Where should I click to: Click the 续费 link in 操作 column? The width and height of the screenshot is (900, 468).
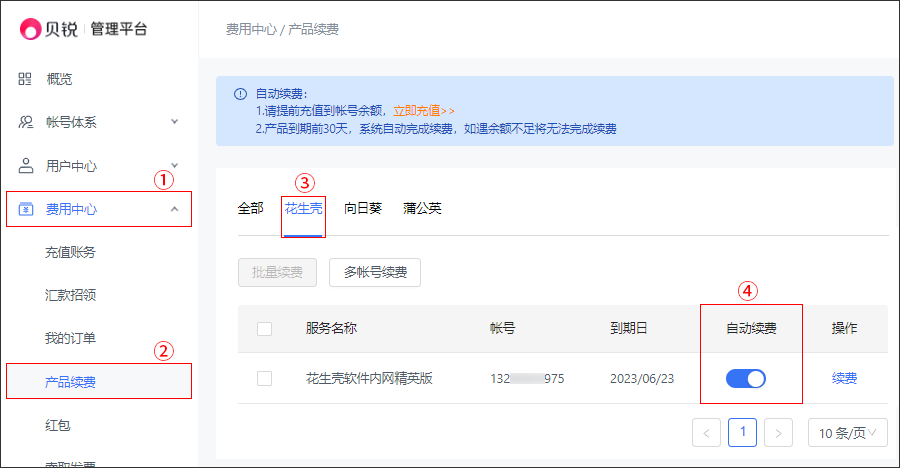coord(844,378)
